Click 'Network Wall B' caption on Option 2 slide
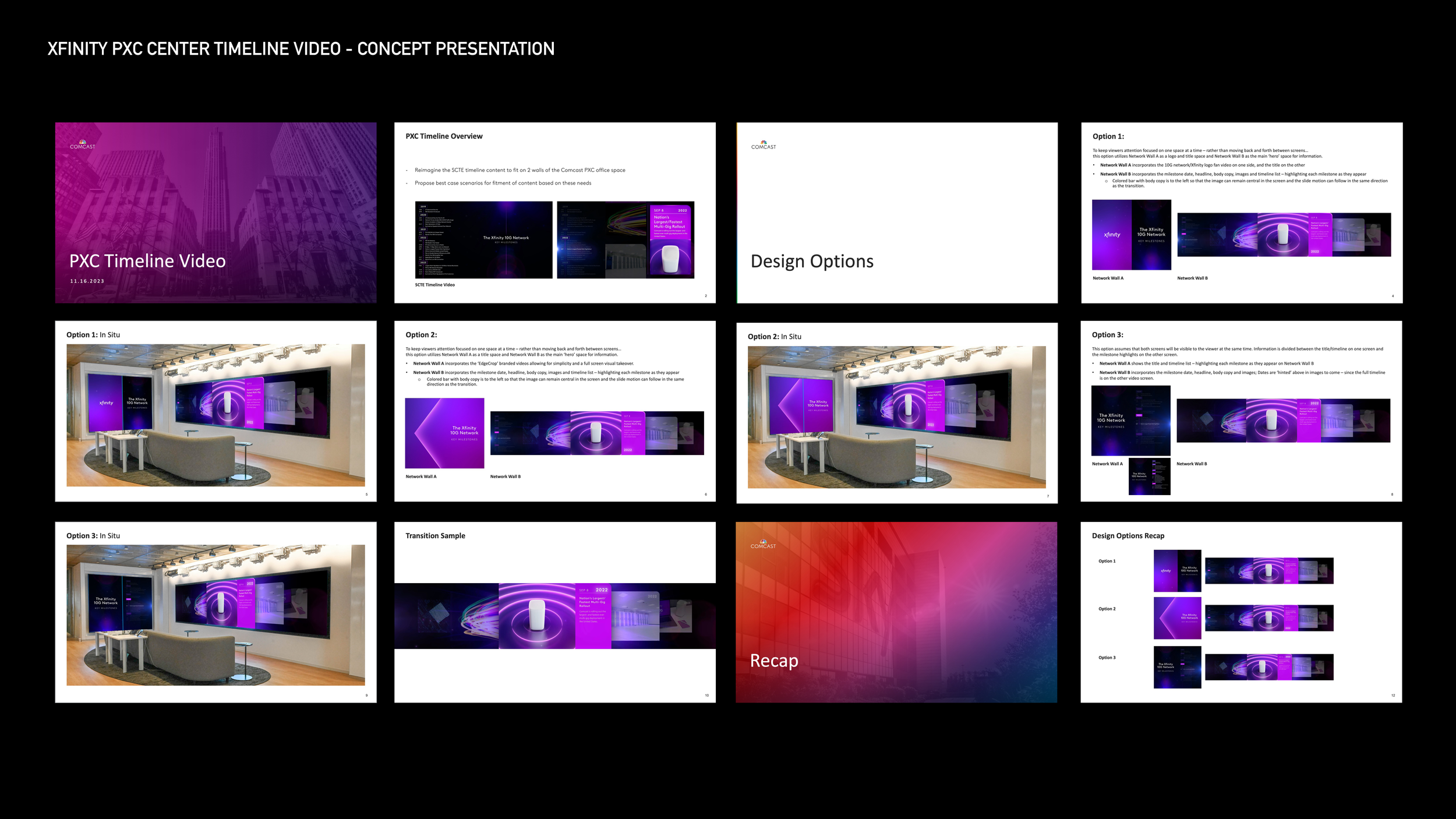Image resolution: width=1456 pixels, height=819 pixels. tap(506, 476)
